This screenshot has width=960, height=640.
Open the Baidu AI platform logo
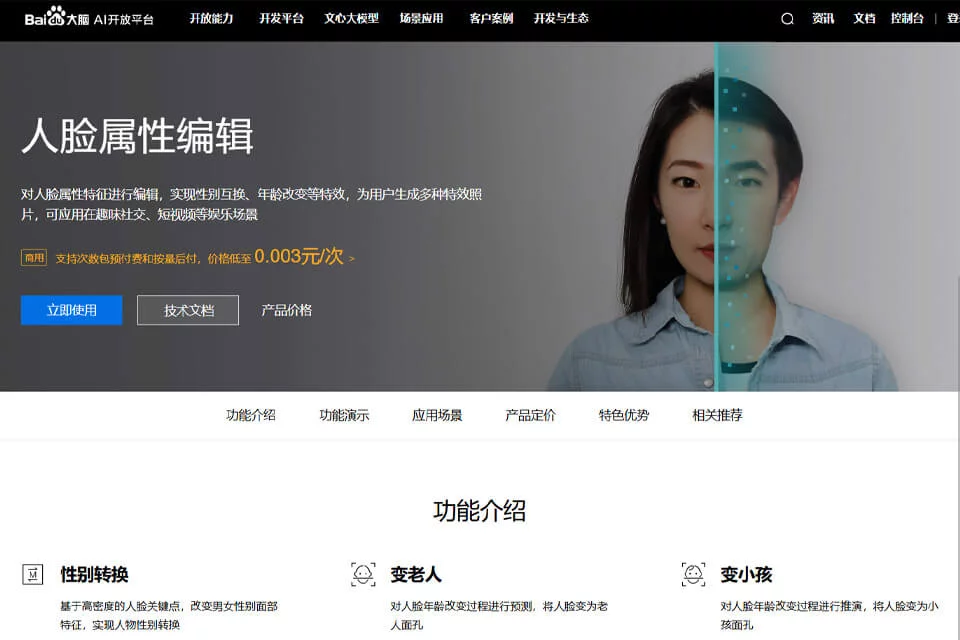pyautogui.click(x=89, y=17)
